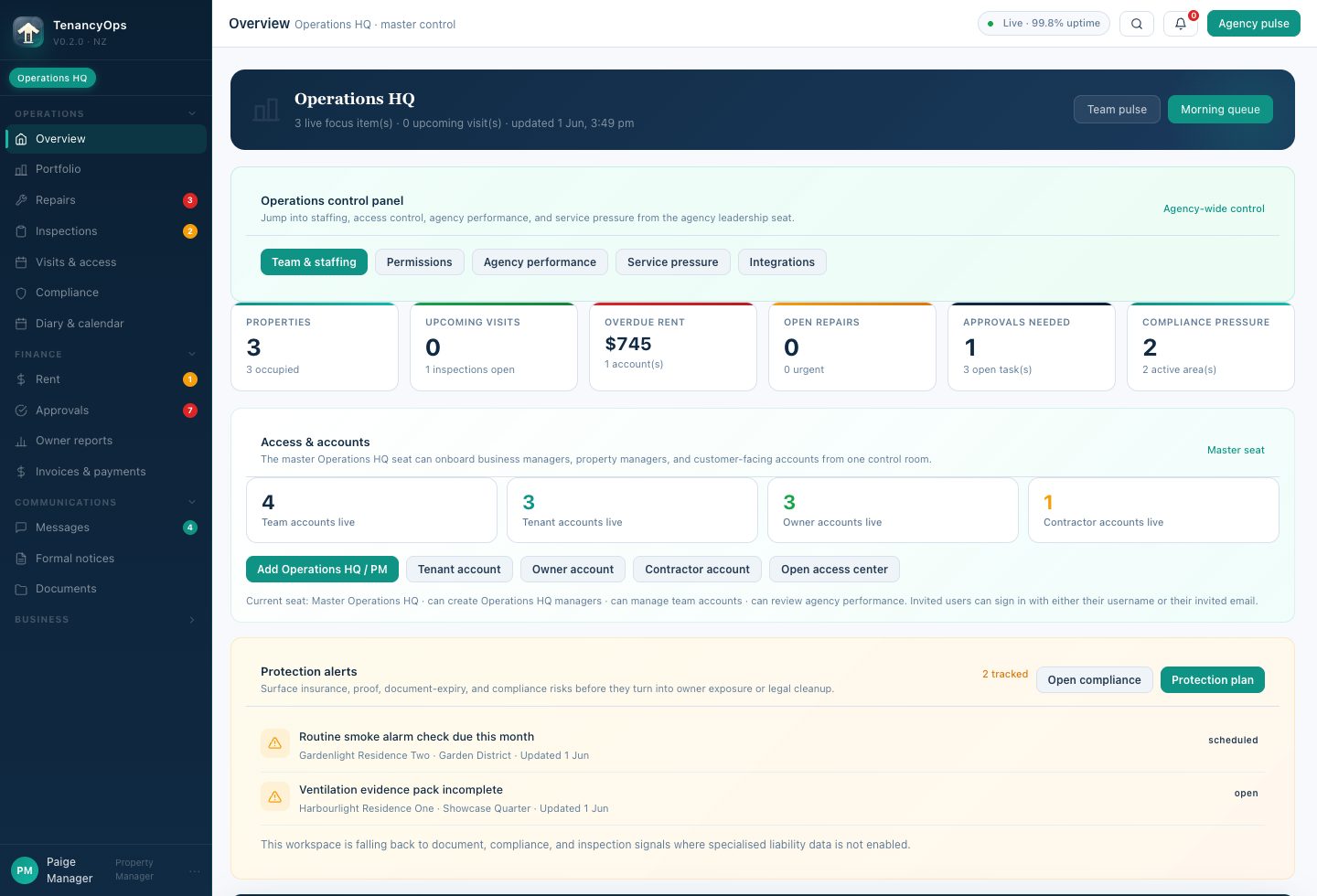Collapse the Operations sidebar section

(192, 113)
